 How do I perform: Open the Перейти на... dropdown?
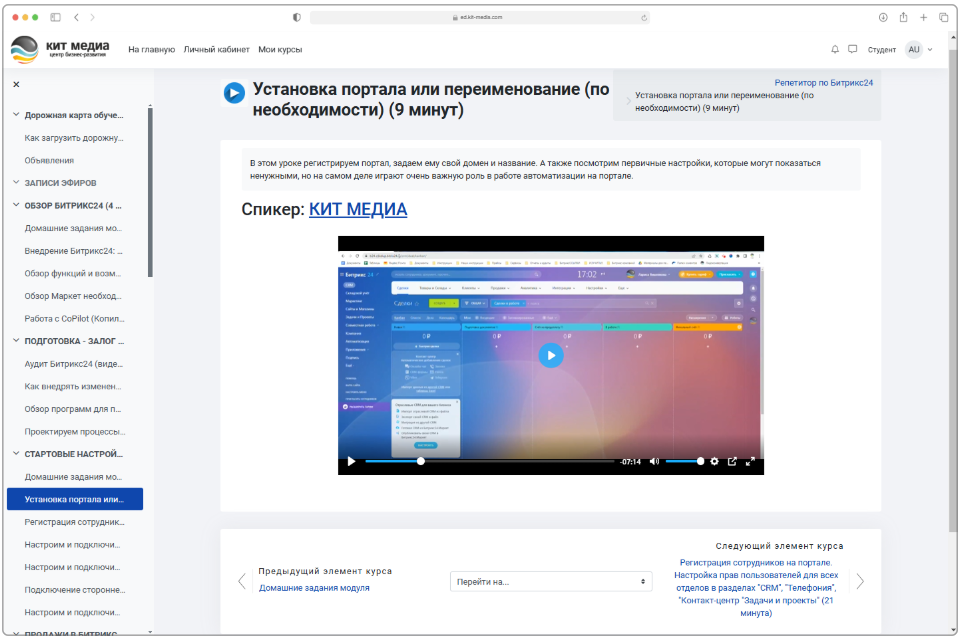tap(551, 581)
